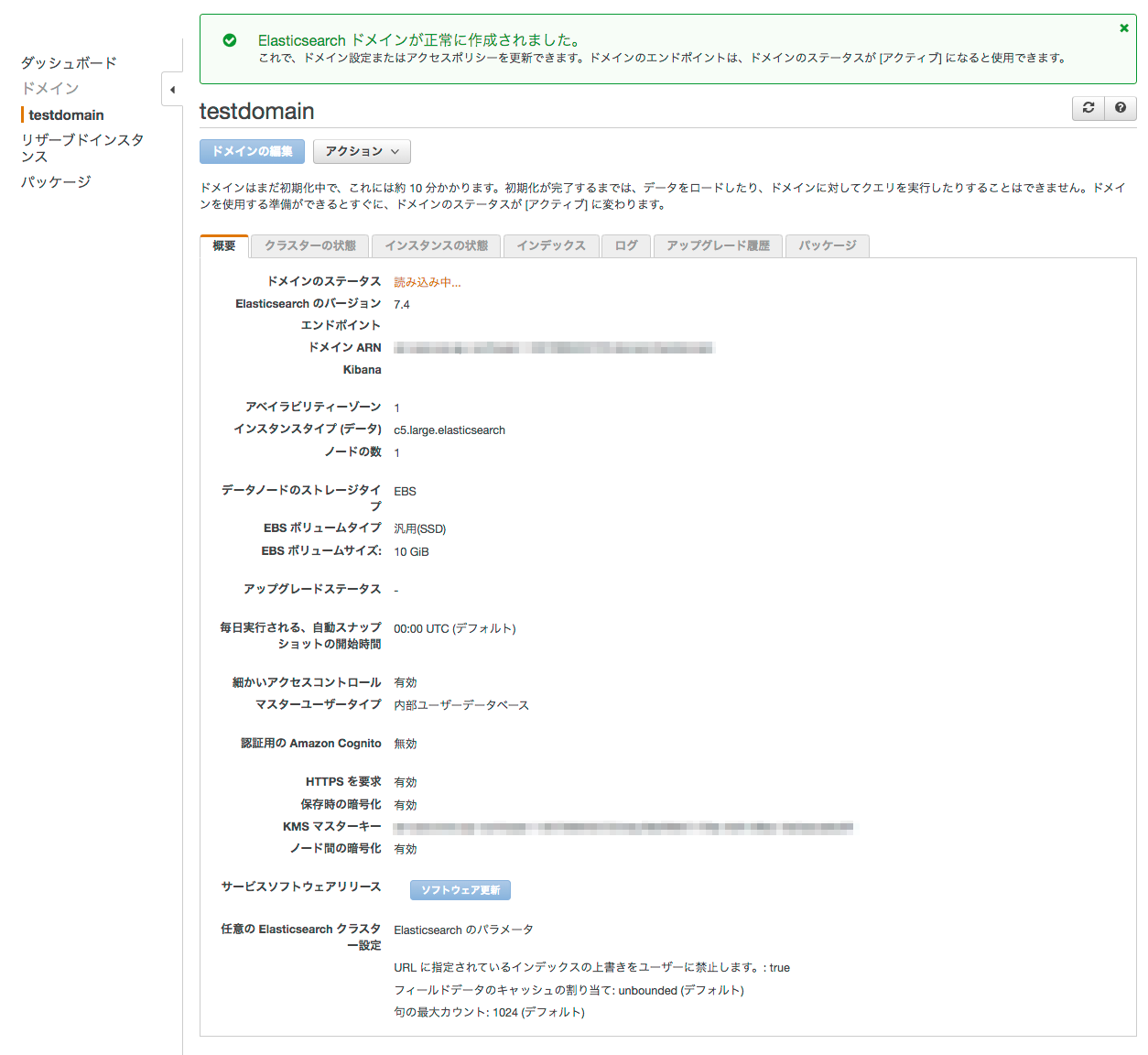Open ダッシュボード in the sidebar
This screenshot has width=1148, height=1055.
coord(69,63)
